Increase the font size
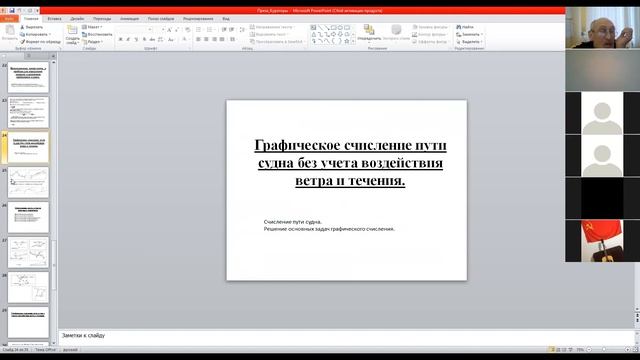 click(169, 30)
